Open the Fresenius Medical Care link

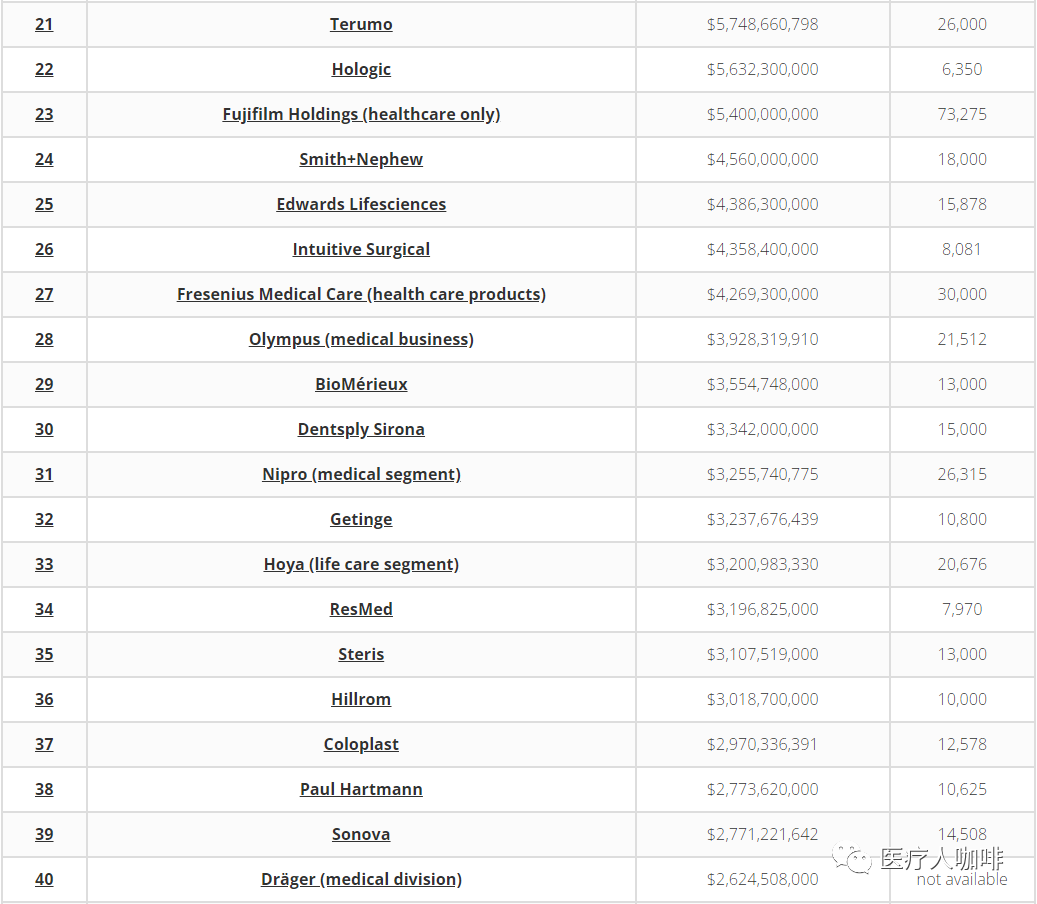click(361, 294)
